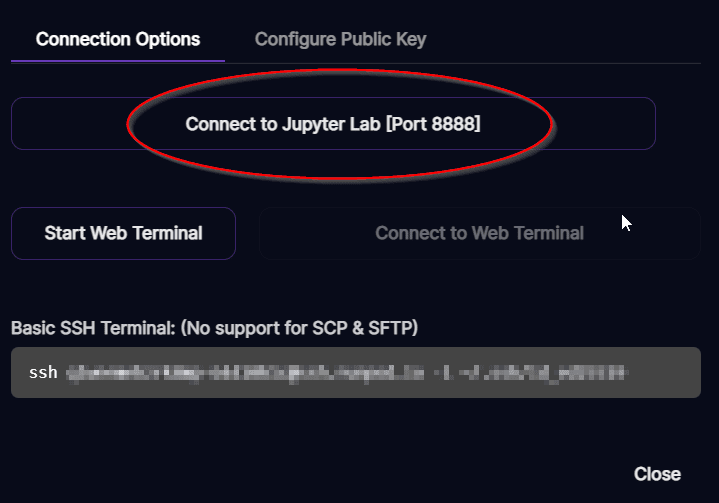719x503 pixels.
Task: Select the blurred SSH command text
Action: pyautogui.click(x=346, y=373)
